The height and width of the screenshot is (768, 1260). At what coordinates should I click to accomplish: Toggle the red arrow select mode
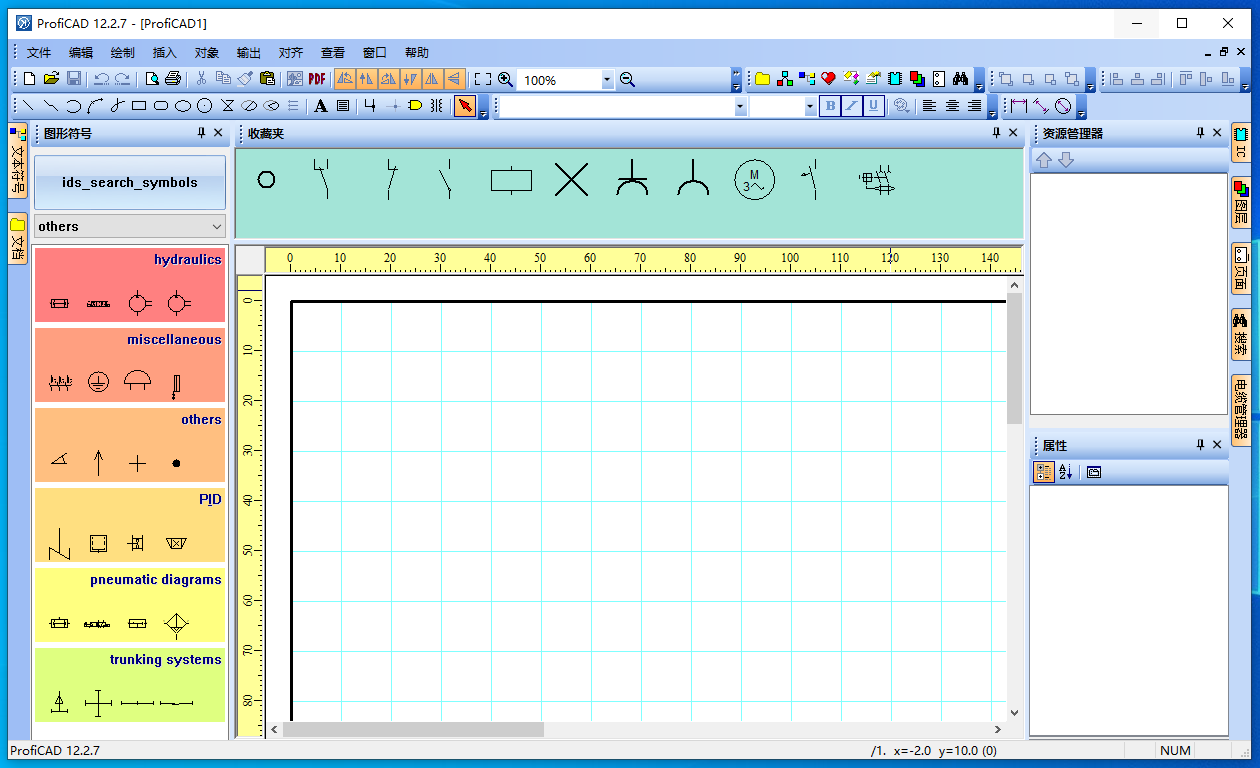(464, 106)
